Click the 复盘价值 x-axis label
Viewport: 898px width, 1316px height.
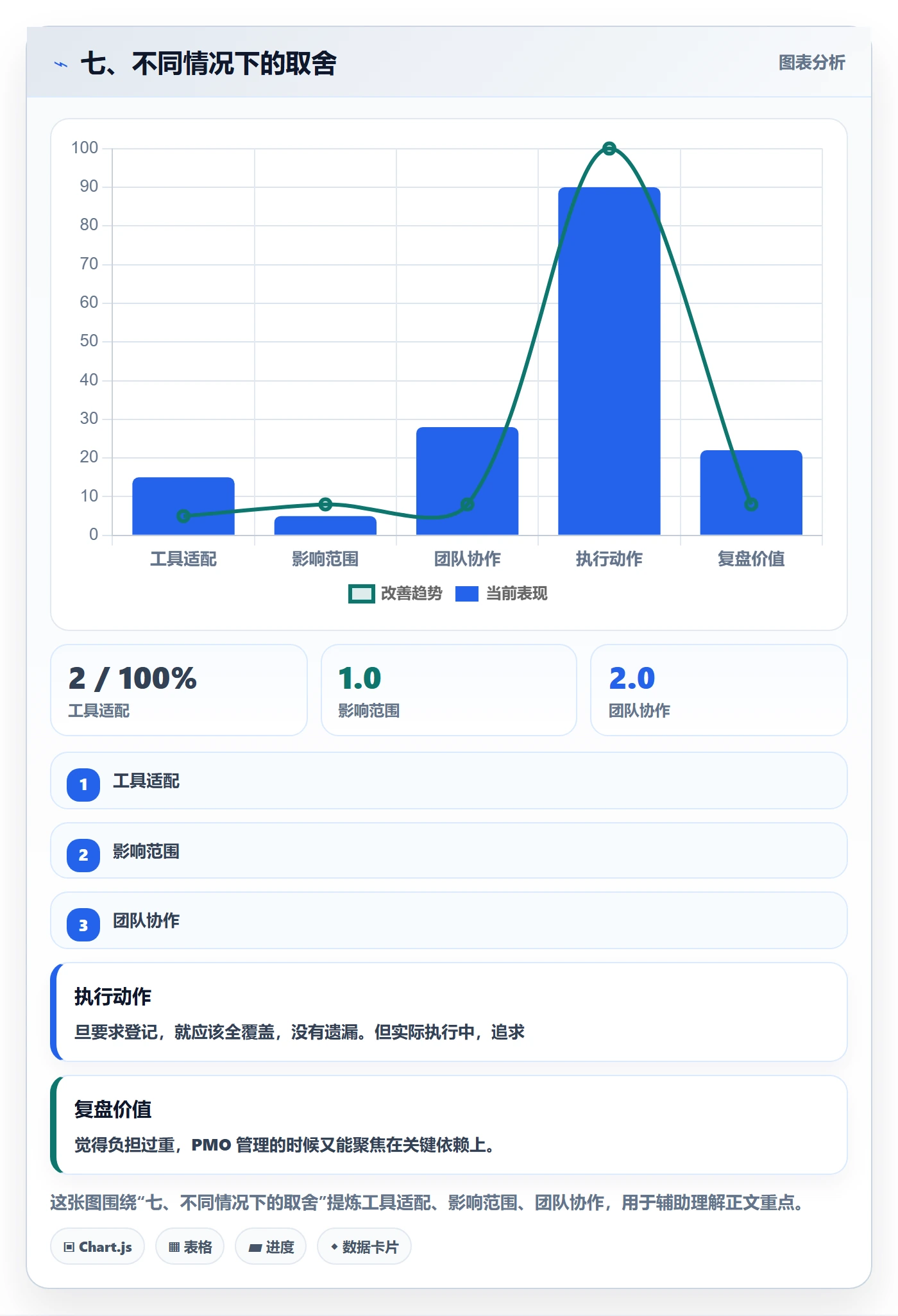tap(751, 559)
